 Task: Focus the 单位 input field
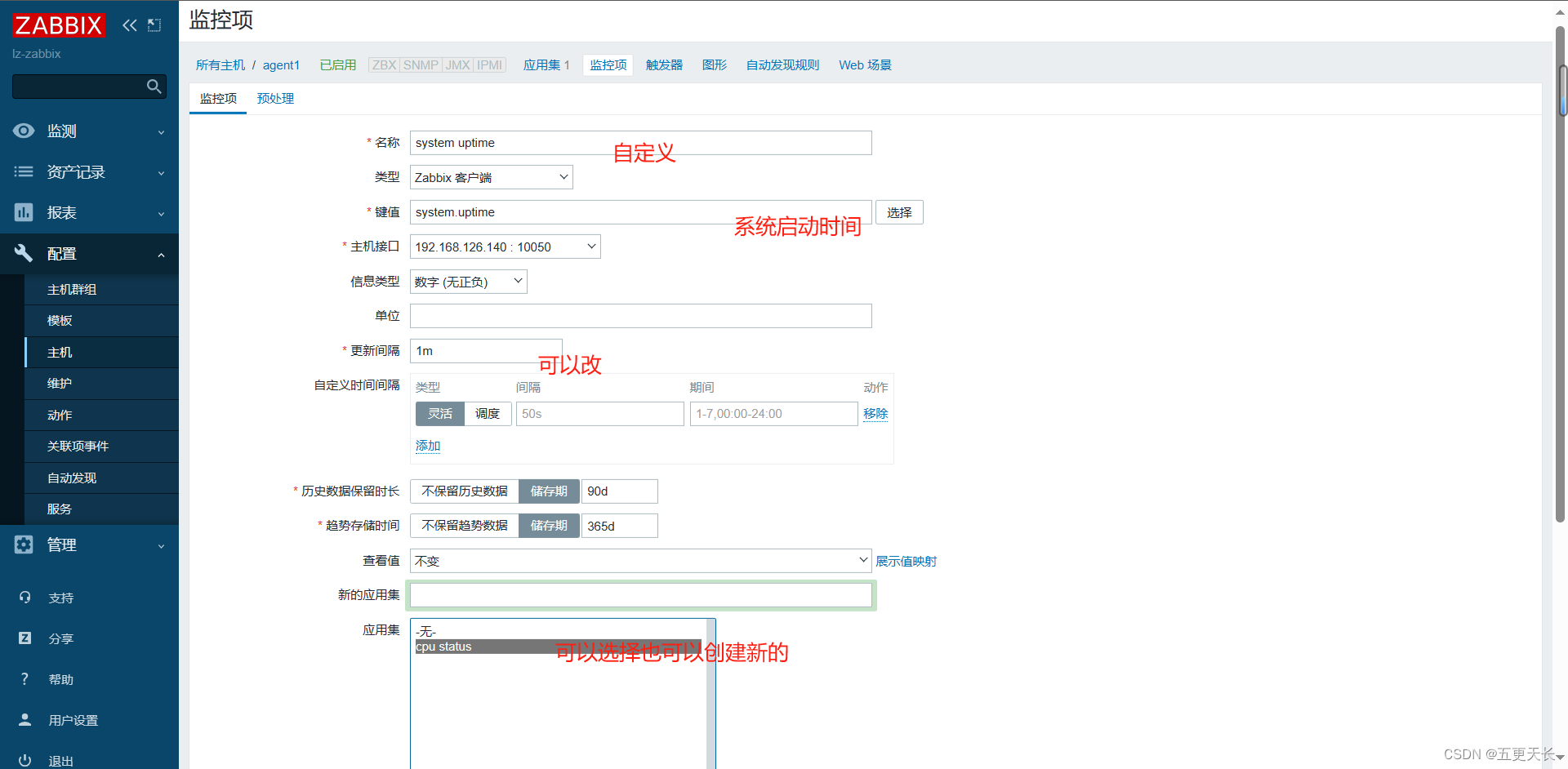click(641, 316)
